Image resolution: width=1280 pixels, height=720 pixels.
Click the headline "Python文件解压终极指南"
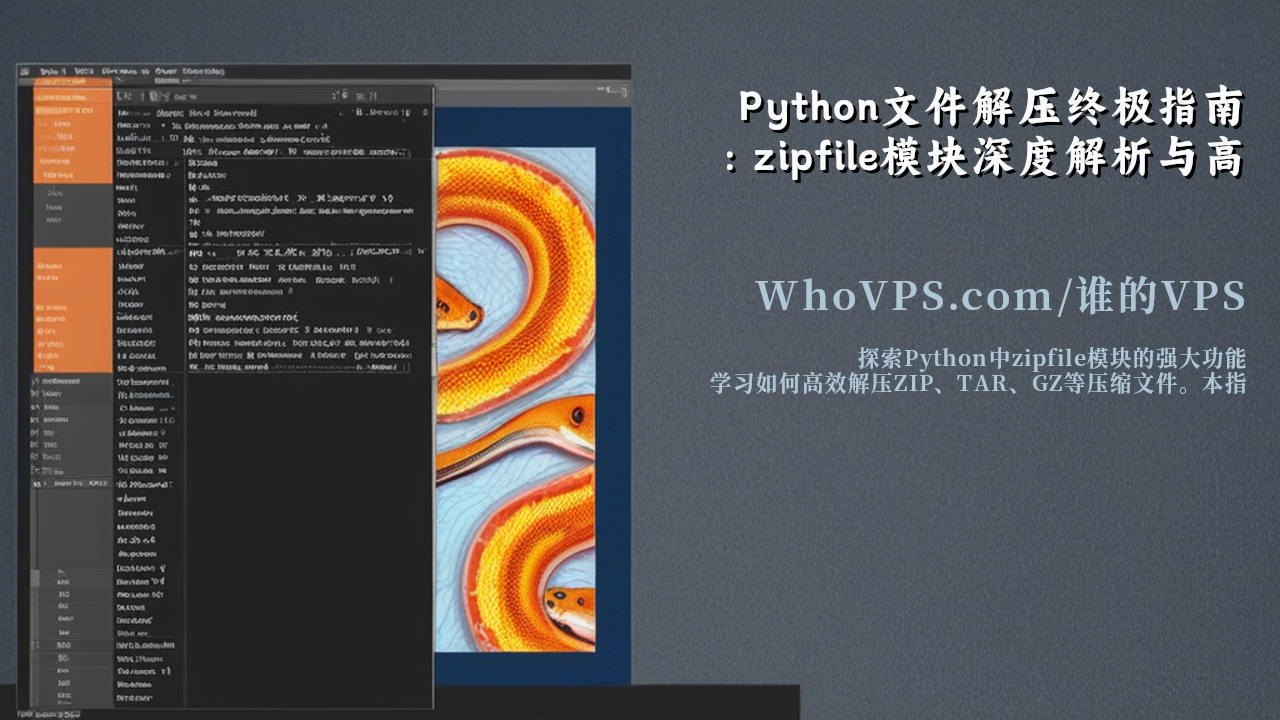991,108
